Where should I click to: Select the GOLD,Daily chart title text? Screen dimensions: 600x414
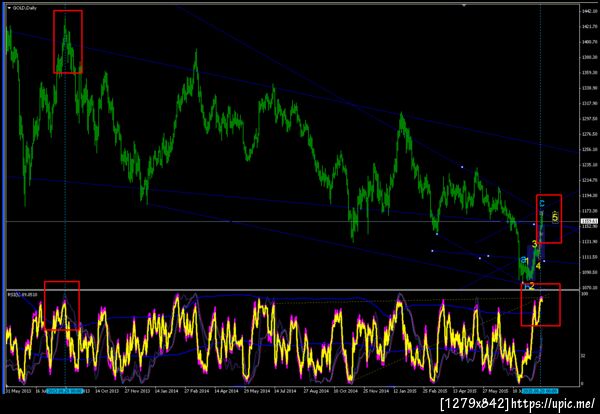[24, 8]
